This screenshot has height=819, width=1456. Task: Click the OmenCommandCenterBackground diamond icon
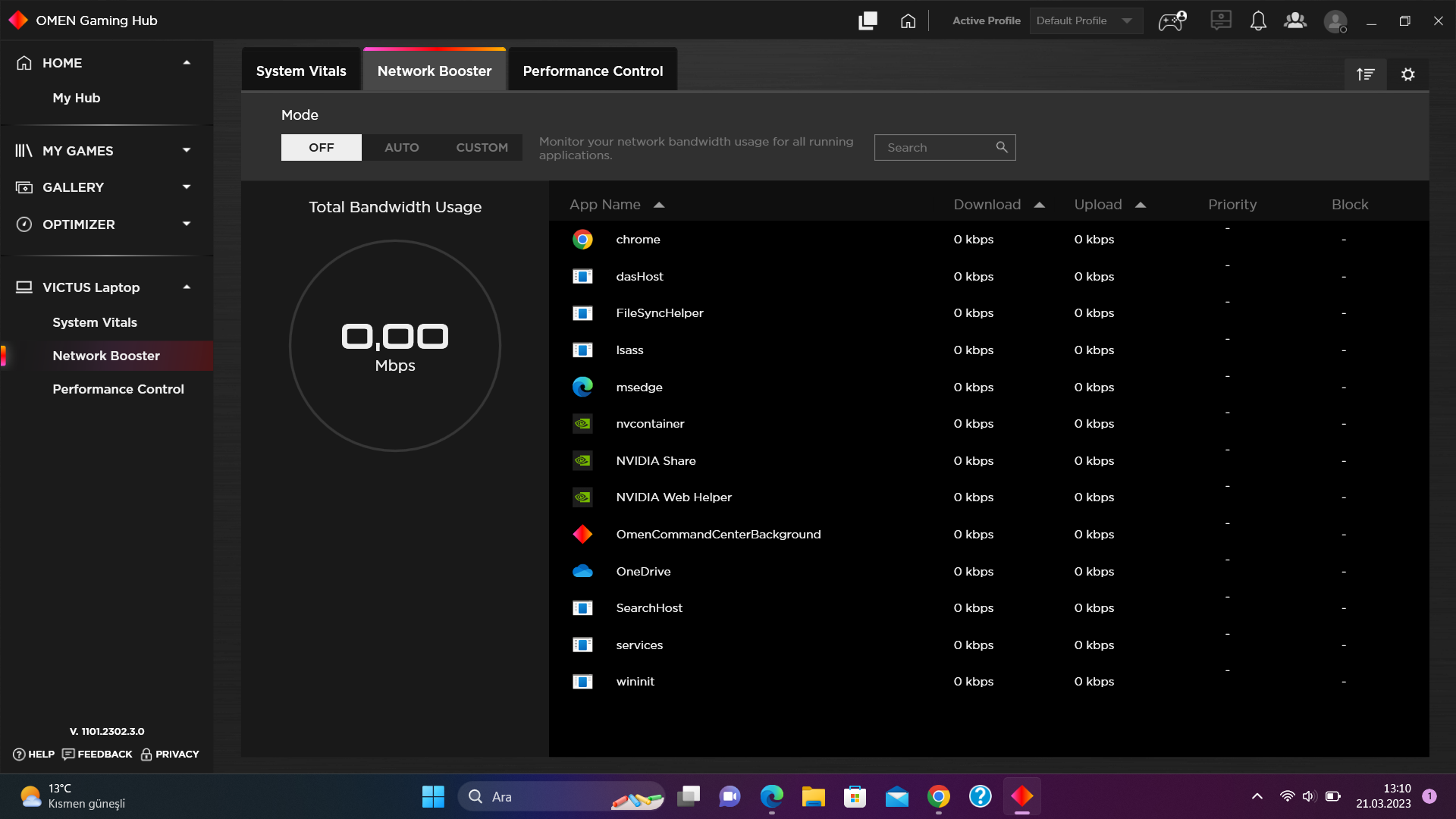tap(582, 535)
